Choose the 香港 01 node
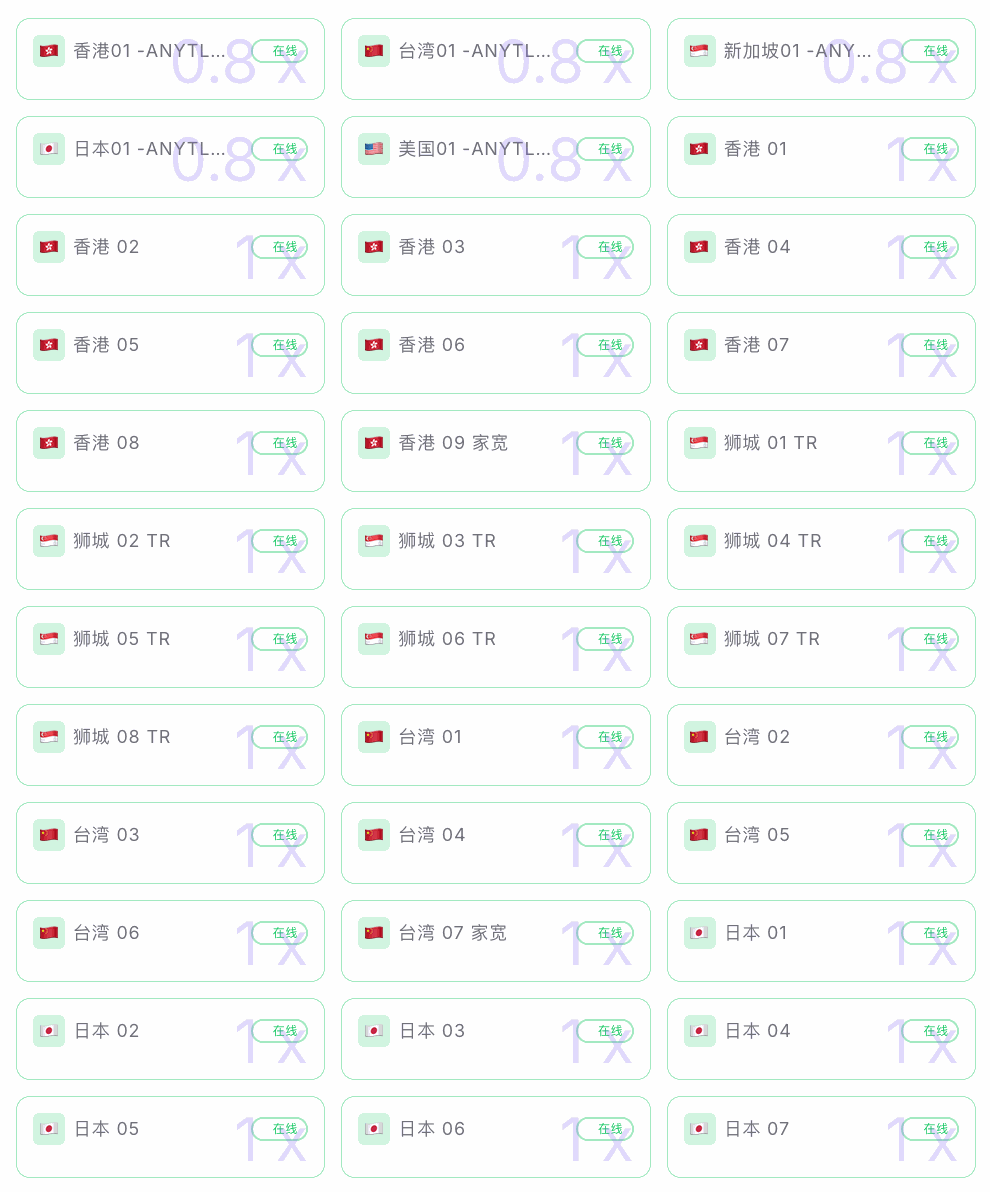This screenshot has height=1192, width=990. tap(821, 157)
